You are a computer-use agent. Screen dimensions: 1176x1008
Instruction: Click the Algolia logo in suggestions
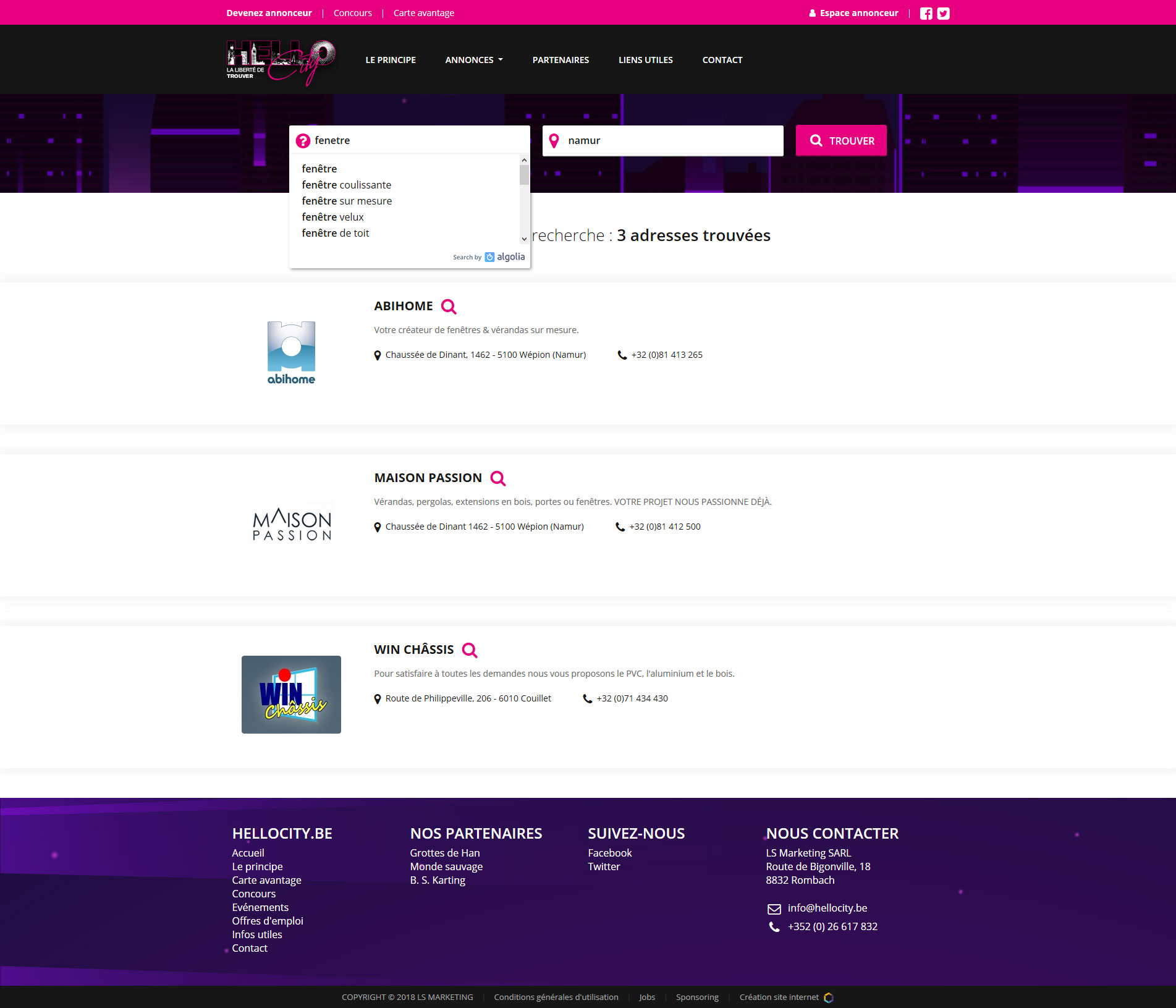pyautogui.click(x=505, y=257)
